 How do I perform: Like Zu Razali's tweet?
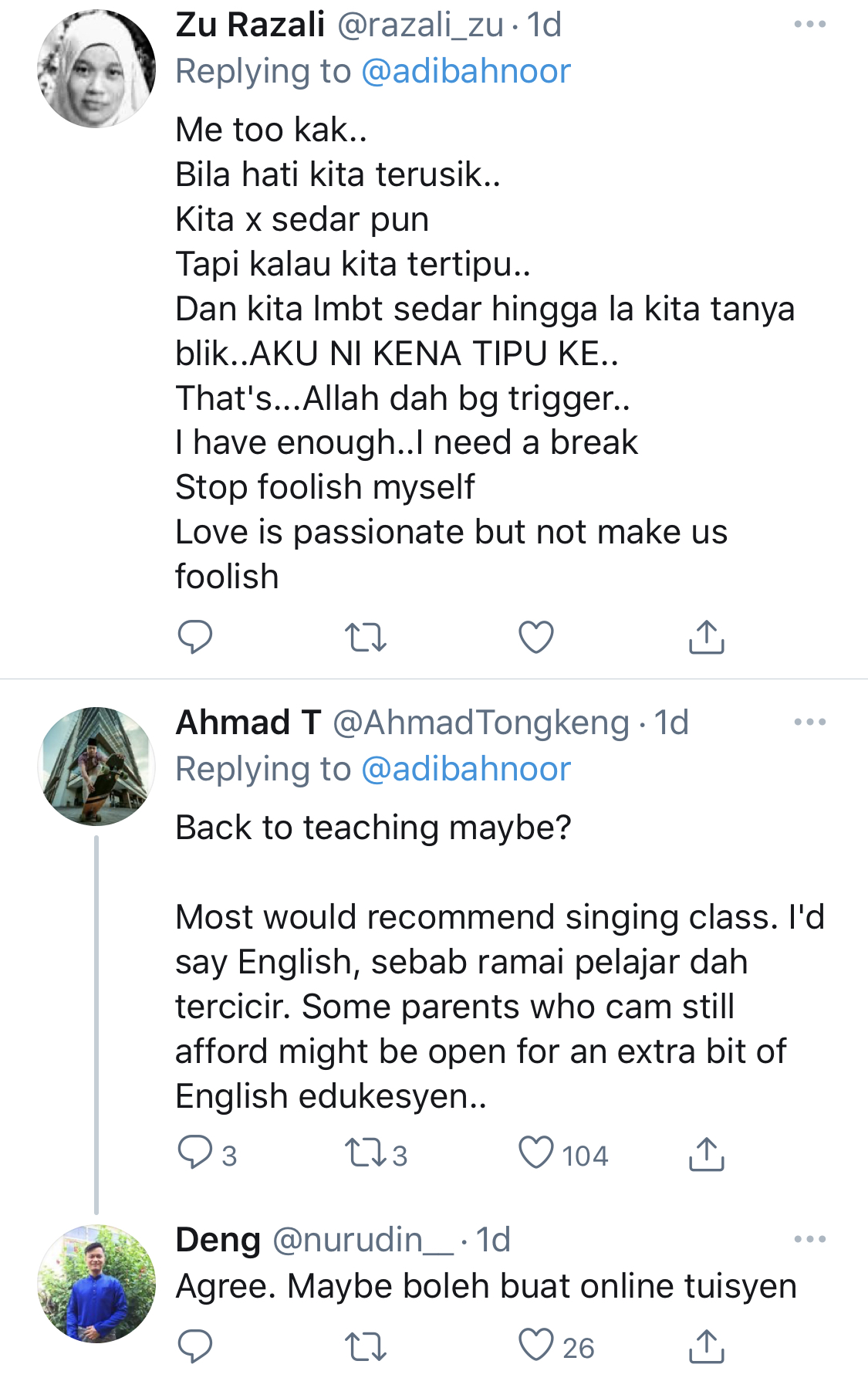535,637
